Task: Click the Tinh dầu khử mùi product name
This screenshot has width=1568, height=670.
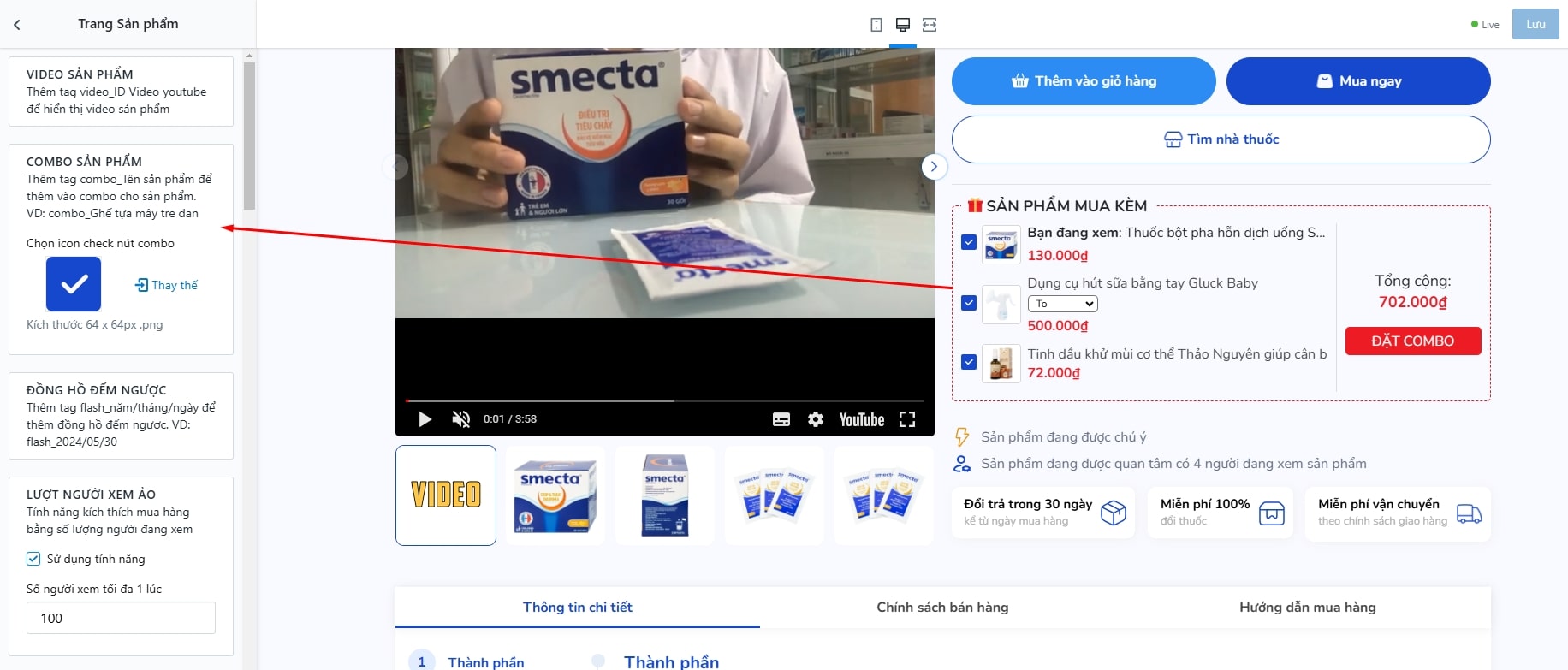Action: click(1177, 354)
